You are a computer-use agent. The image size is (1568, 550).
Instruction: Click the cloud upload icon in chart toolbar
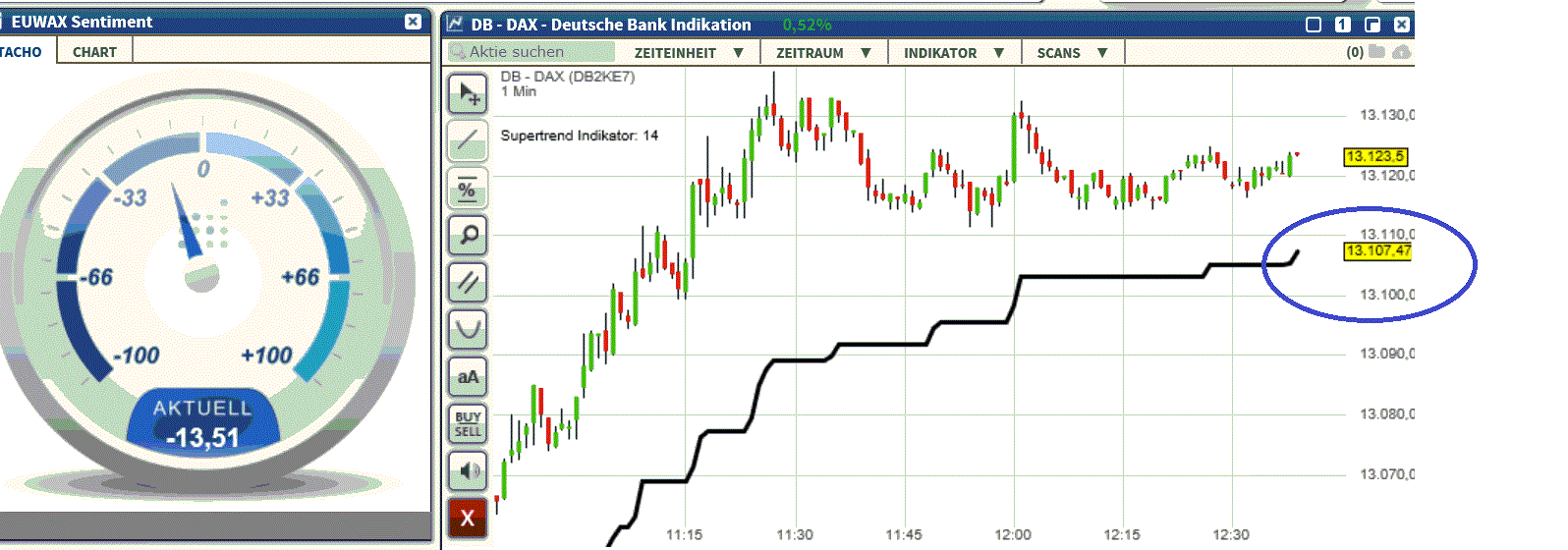click(1402, 52)
